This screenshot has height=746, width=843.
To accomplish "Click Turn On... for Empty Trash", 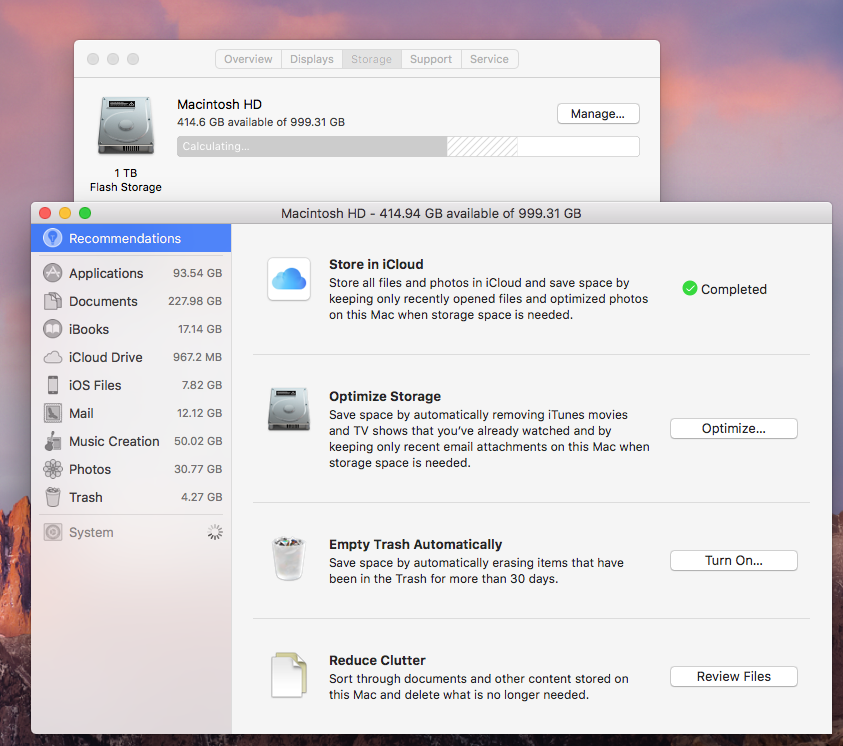I will coord(733,561).
